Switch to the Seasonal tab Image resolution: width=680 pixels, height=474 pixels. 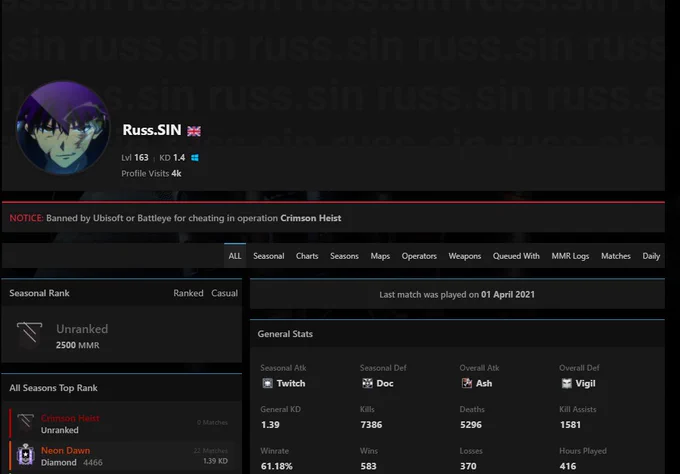(269, 256)
